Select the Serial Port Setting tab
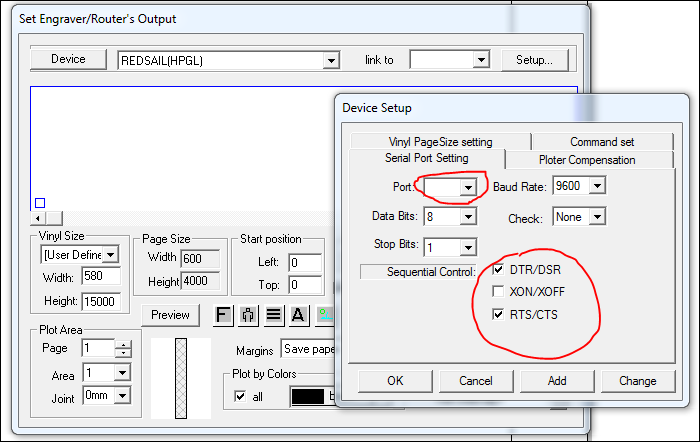Screen dimensions: 700x442 [427, 158]
